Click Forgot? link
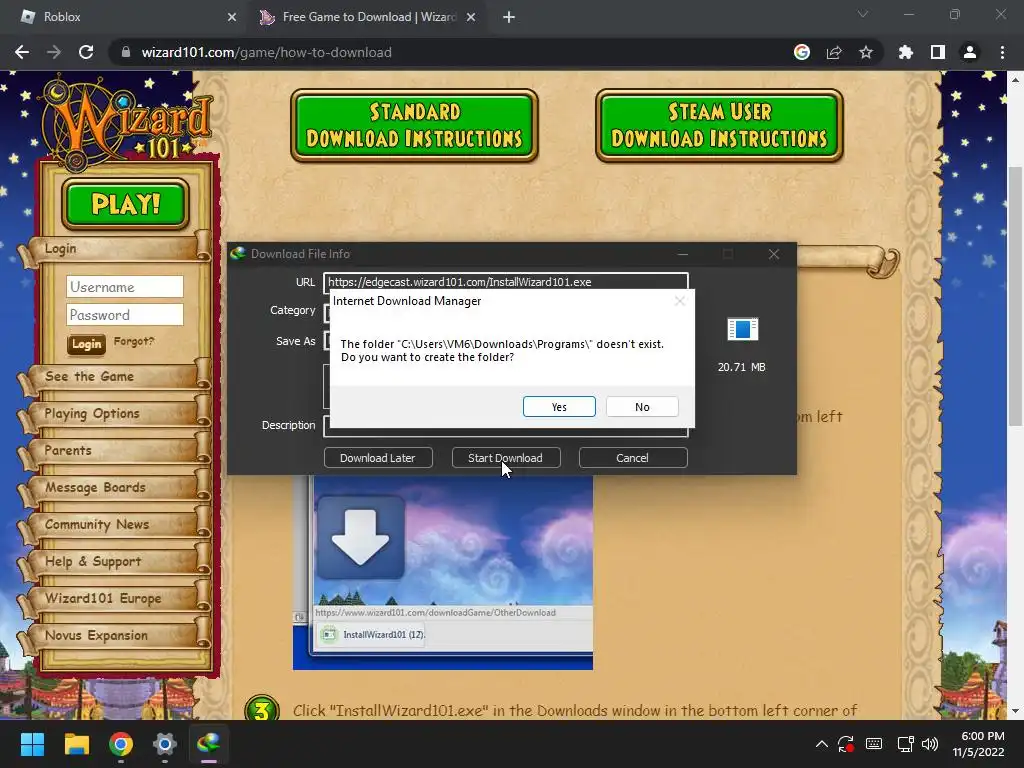This screenshot has width=1024, height=768. [x=134, y=341]
